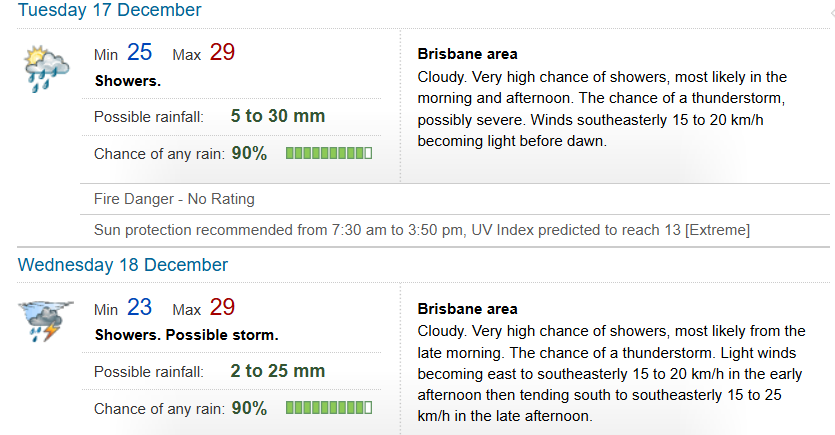
Task: Click Wednesday's Brisbane area heading
Action: click(x=467, y=309)
